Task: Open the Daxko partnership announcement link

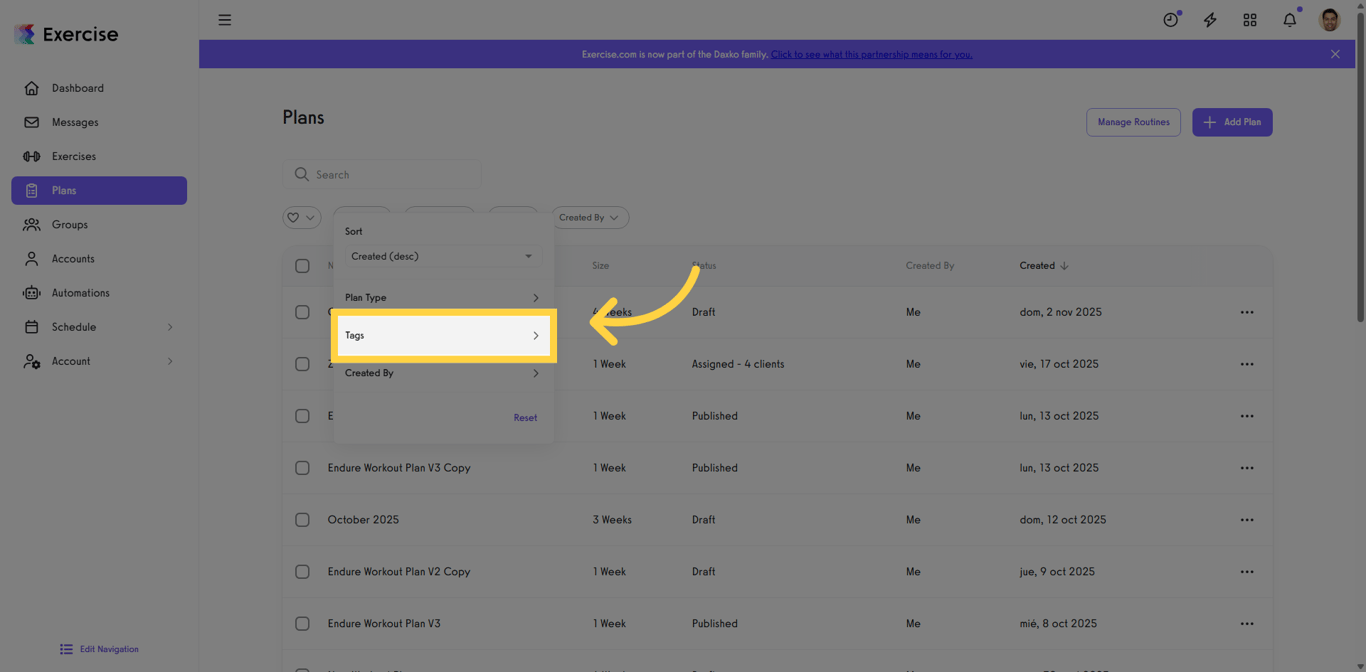Action: tap(871, 54)
